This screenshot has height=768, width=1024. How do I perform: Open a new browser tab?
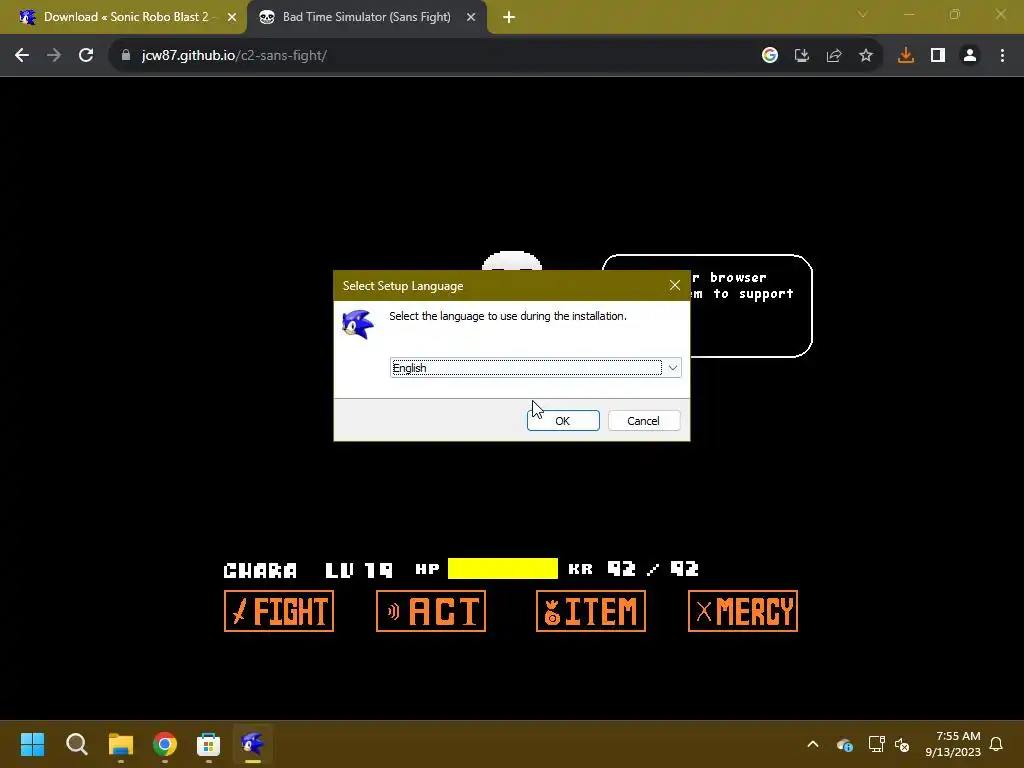509,18
